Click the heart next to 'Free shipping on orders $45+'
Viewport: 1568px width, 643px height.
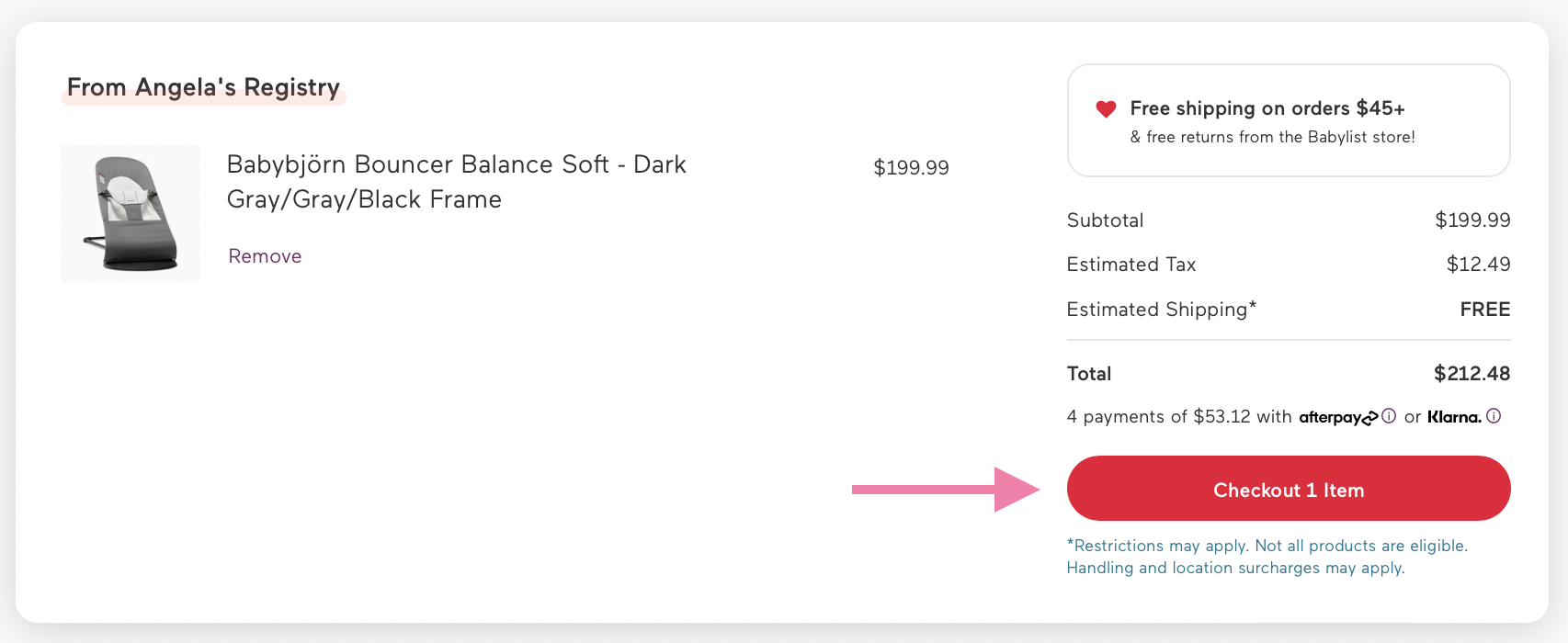(x=1106, y=108)
